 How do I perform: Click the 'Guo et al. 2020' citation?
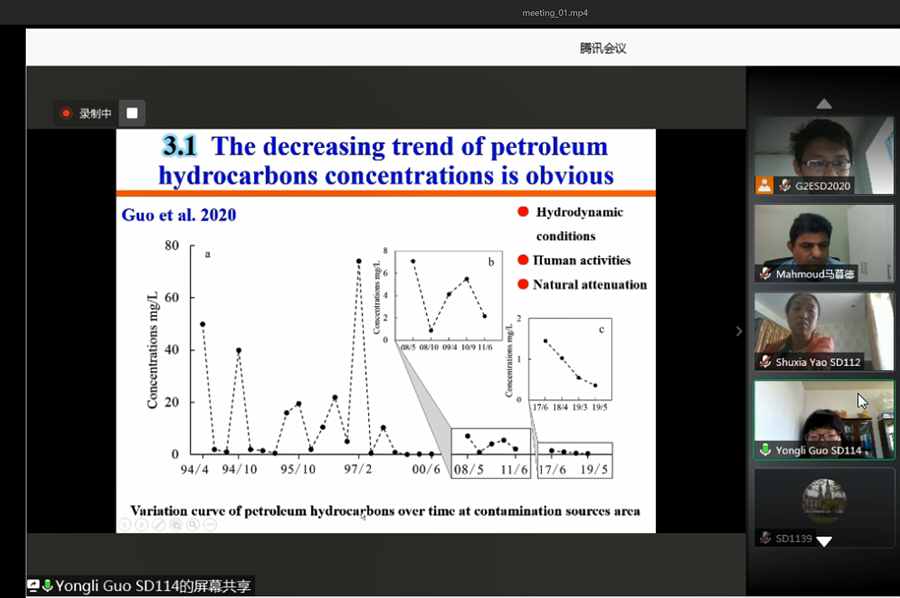179,215
